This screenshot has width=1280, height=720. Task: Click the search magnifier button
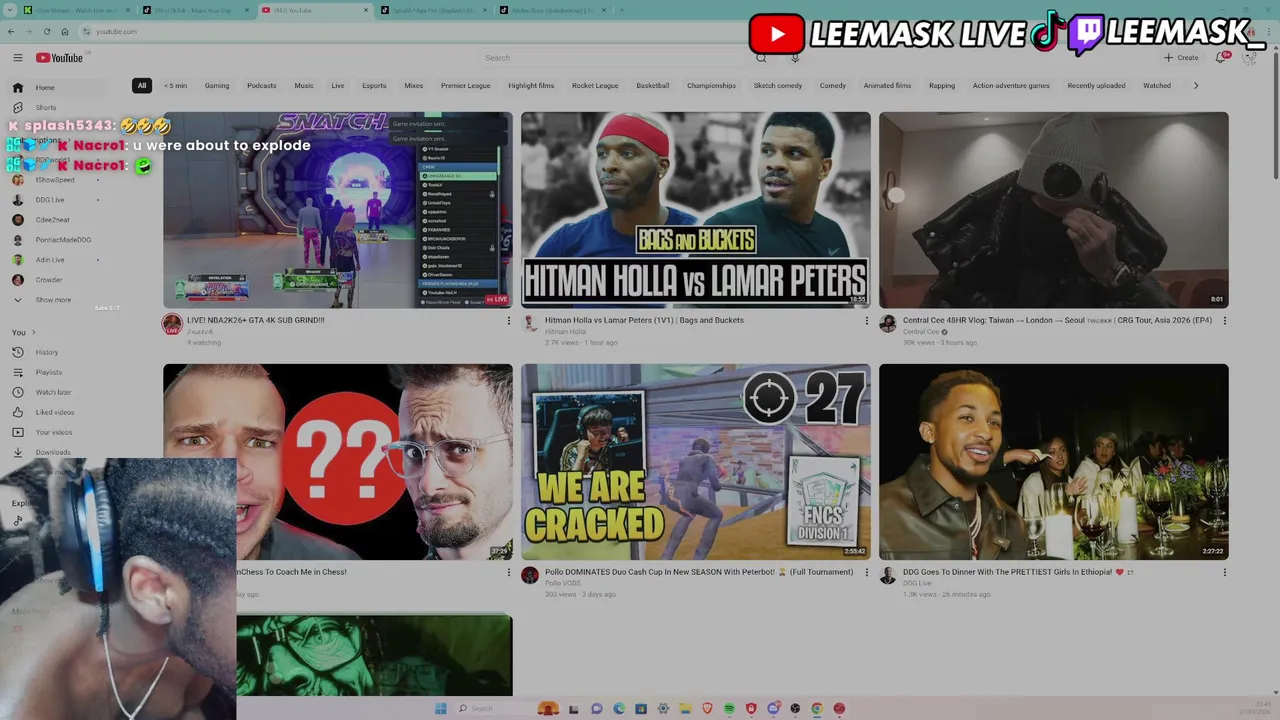(761, 58)
